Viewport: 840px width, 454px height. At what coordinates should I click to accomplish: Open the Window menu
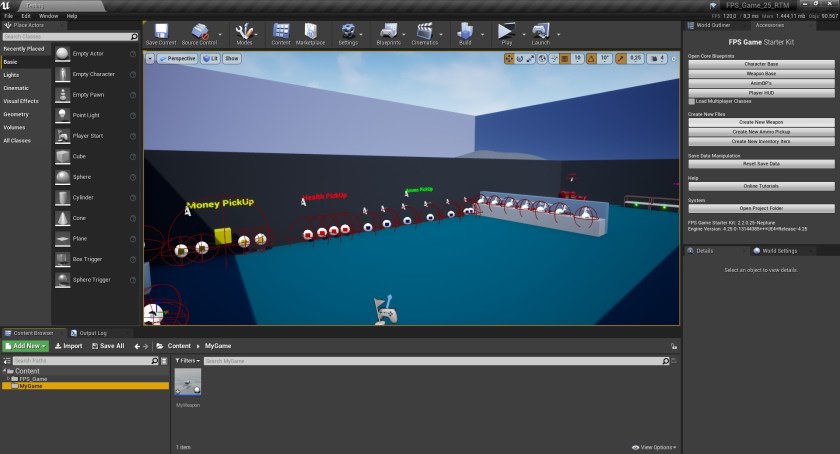coord(48,16)
